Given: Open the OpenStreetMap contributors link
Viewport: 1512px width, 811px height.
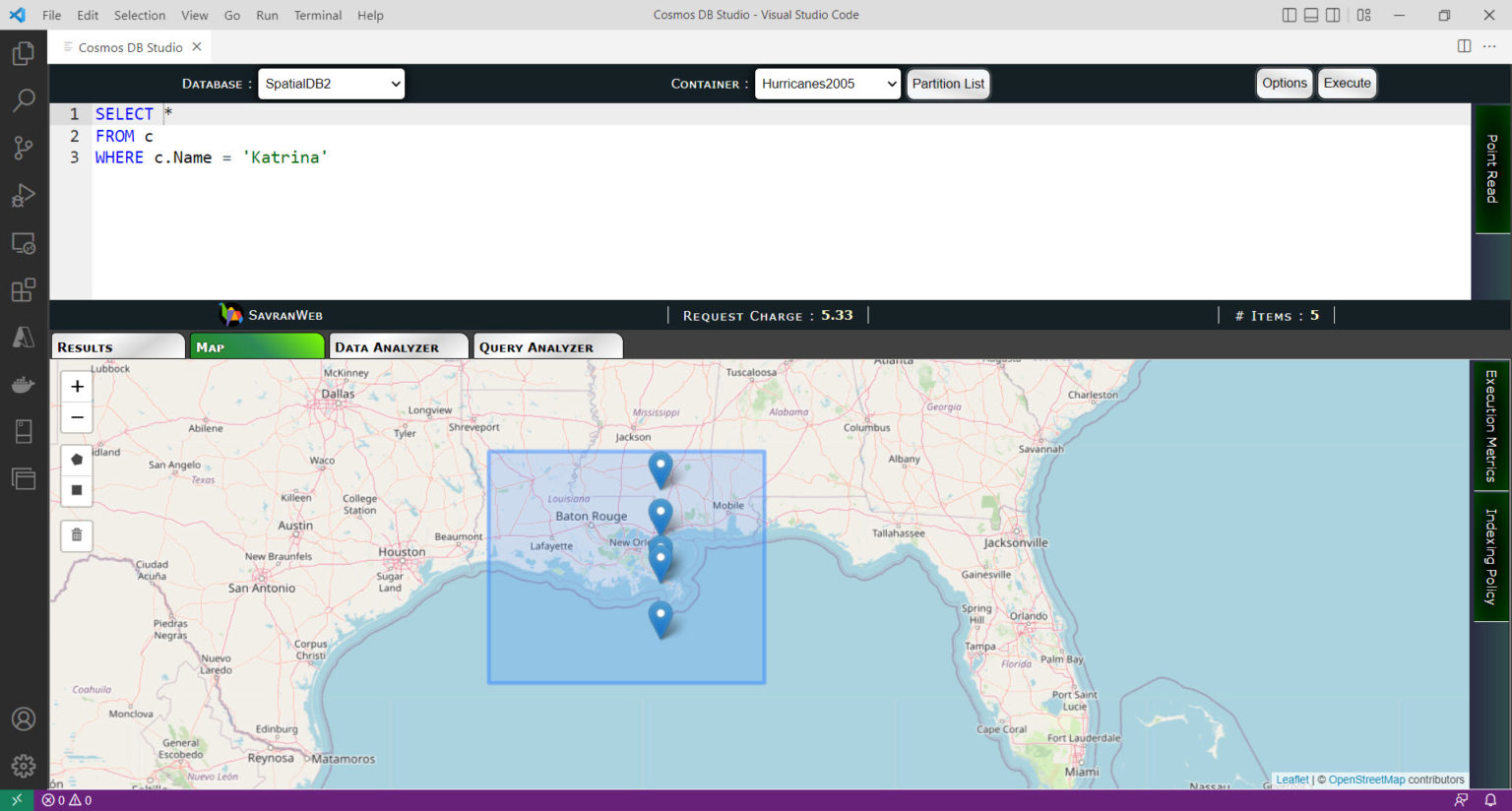Looking at the screenshot, I should coord(1367,779).
